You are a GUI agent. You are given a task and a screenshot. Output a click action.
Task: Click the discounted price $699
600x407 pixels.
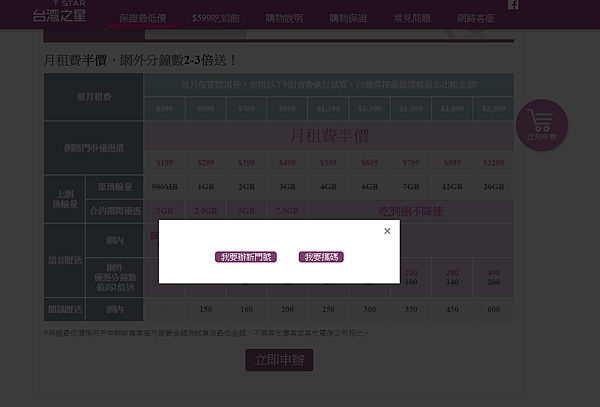(x=369, y=163)
